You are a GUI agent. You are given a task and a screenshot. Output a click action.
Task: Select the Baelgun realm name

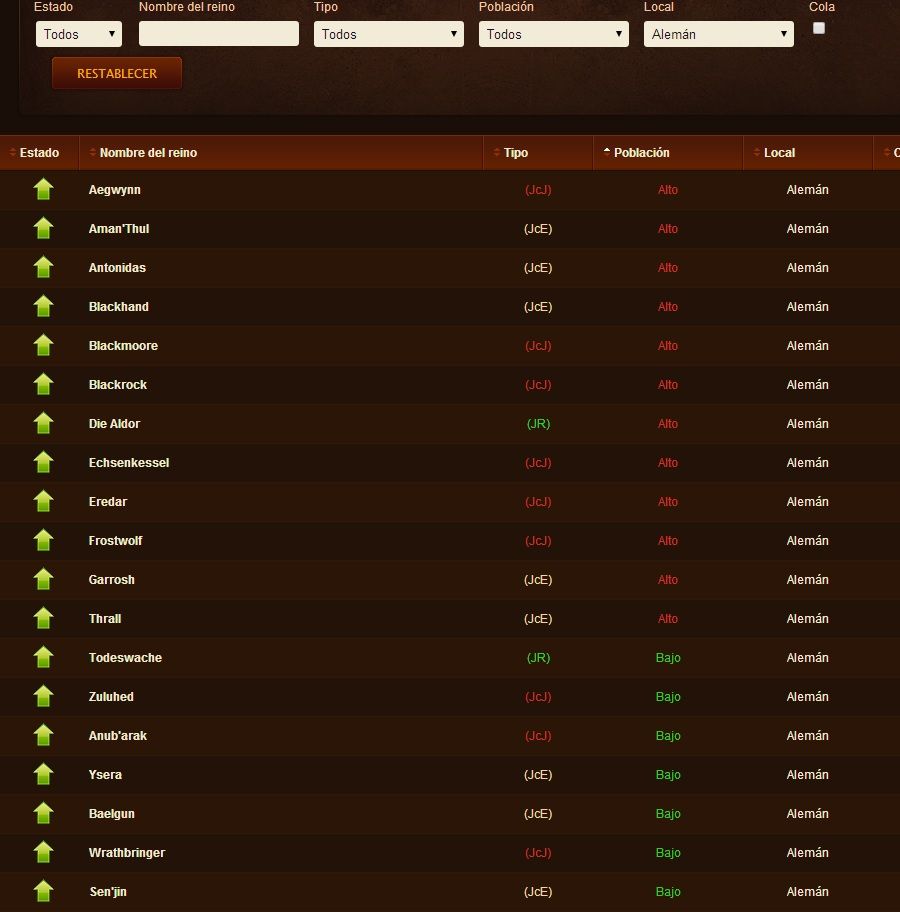pos(112,813)
